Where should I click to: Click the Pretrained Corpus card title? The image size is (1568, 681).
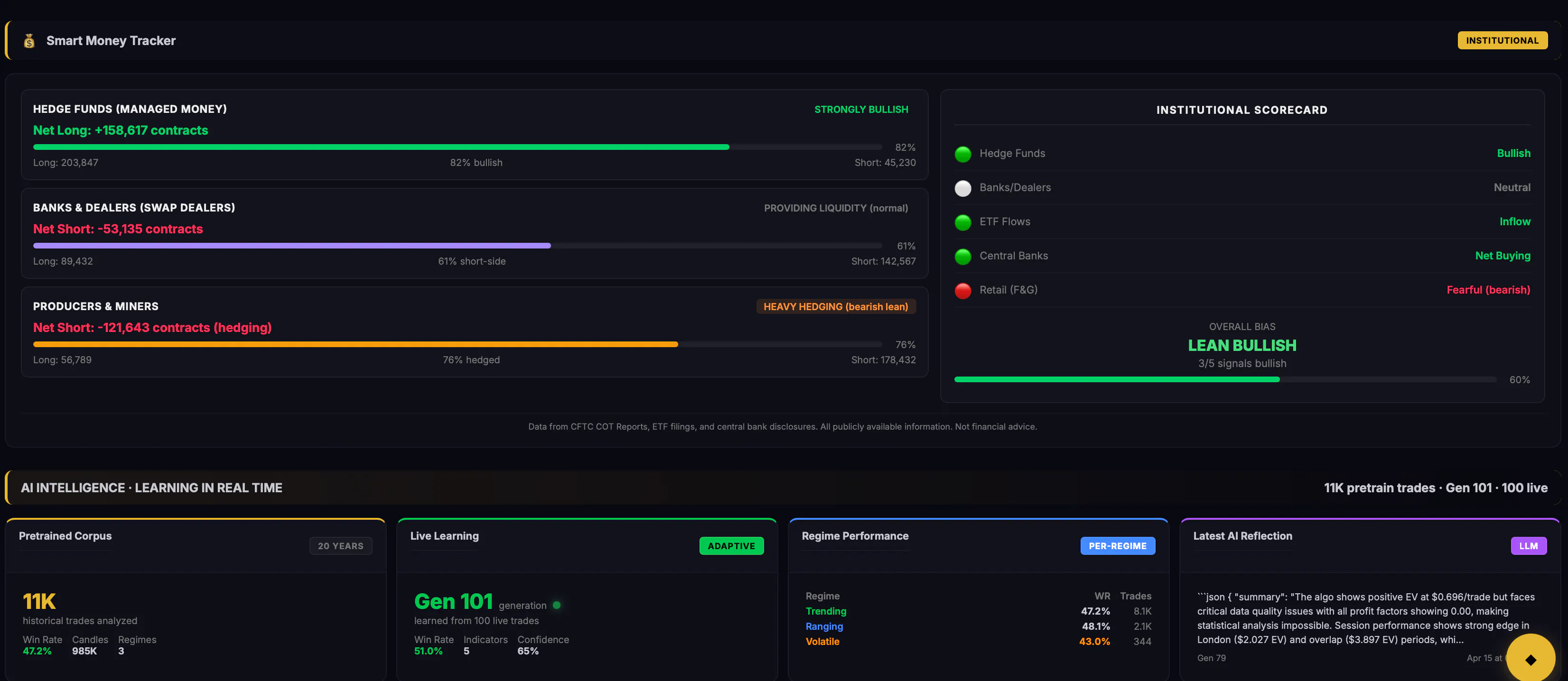pyautogui.click(x=65, y=536)
